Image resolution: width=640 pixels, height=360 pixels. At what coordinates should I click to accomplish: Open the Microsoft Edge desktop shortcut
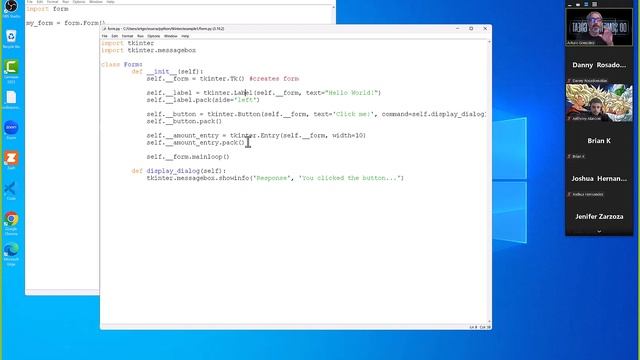[11, 254]
